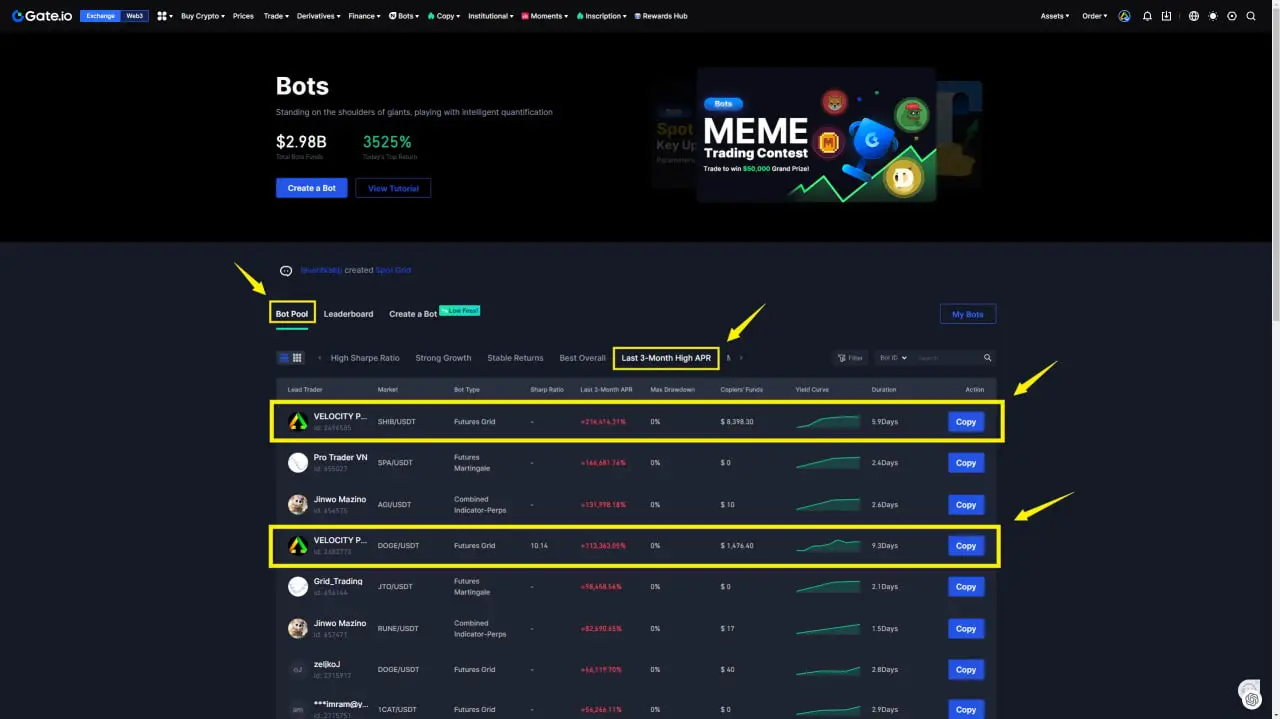Expand Buy Crypto dropdown
Viewport: 1280px width, 719px height.
(203, 16)
